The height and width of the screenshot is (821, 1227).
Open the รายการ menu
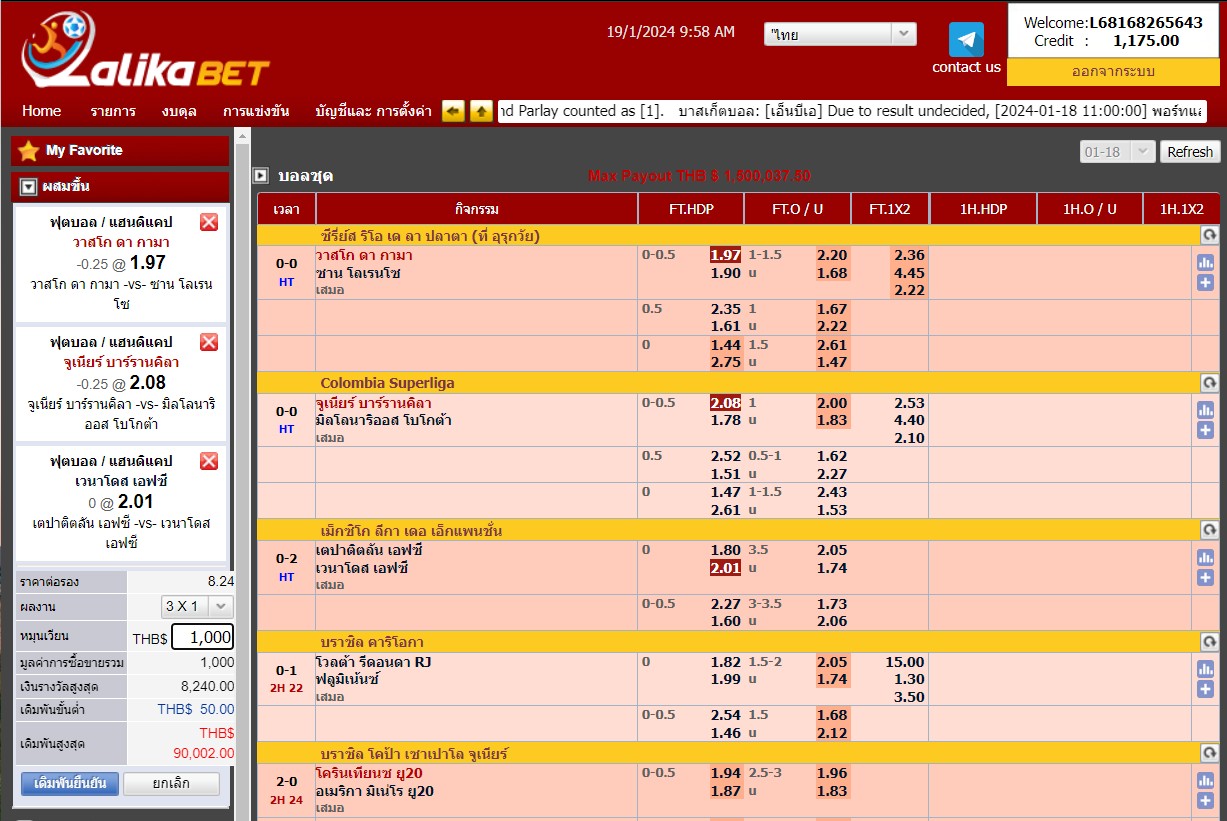click(112, 111)
